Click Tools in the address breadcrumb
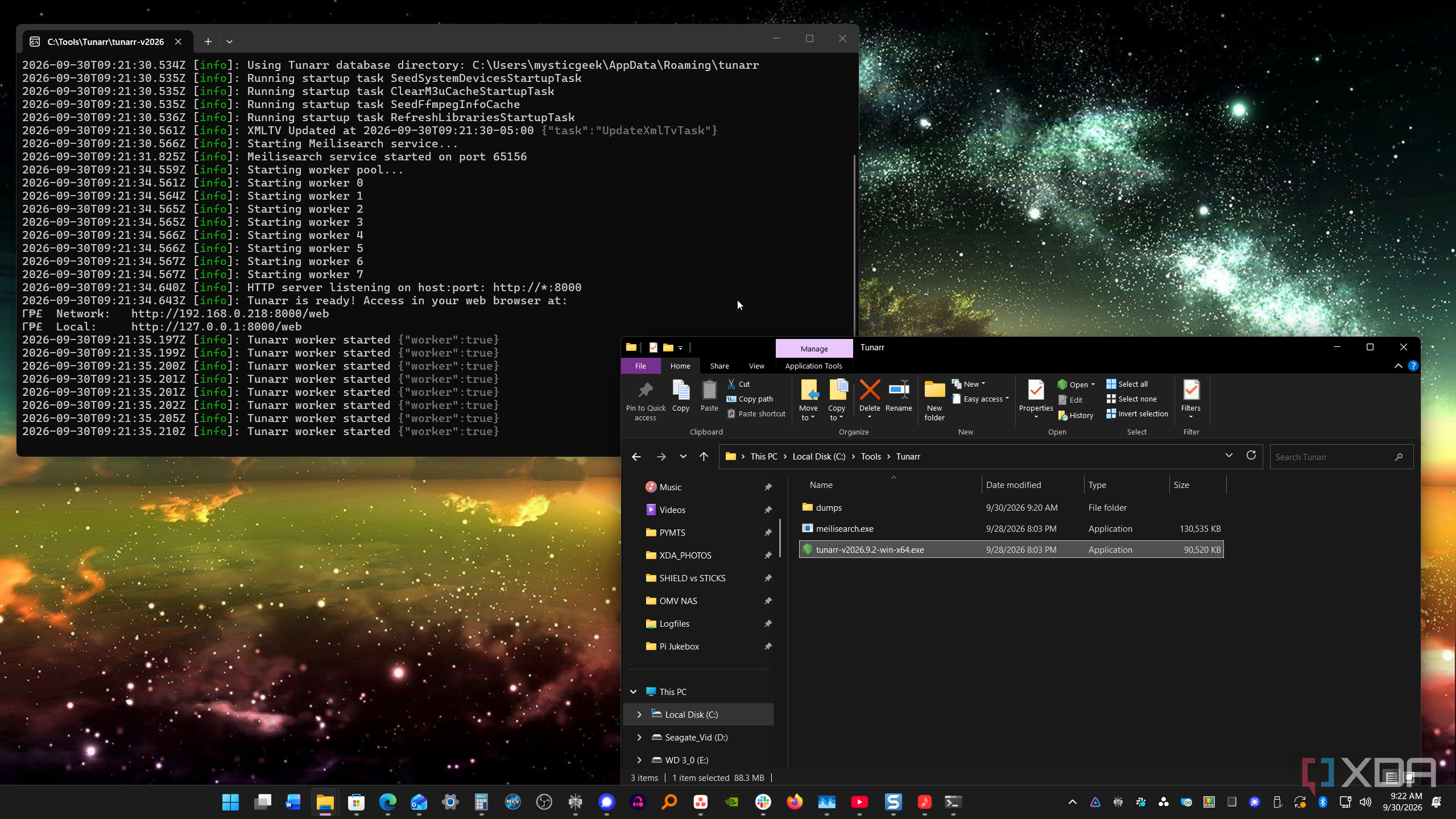 coord(871,457)
